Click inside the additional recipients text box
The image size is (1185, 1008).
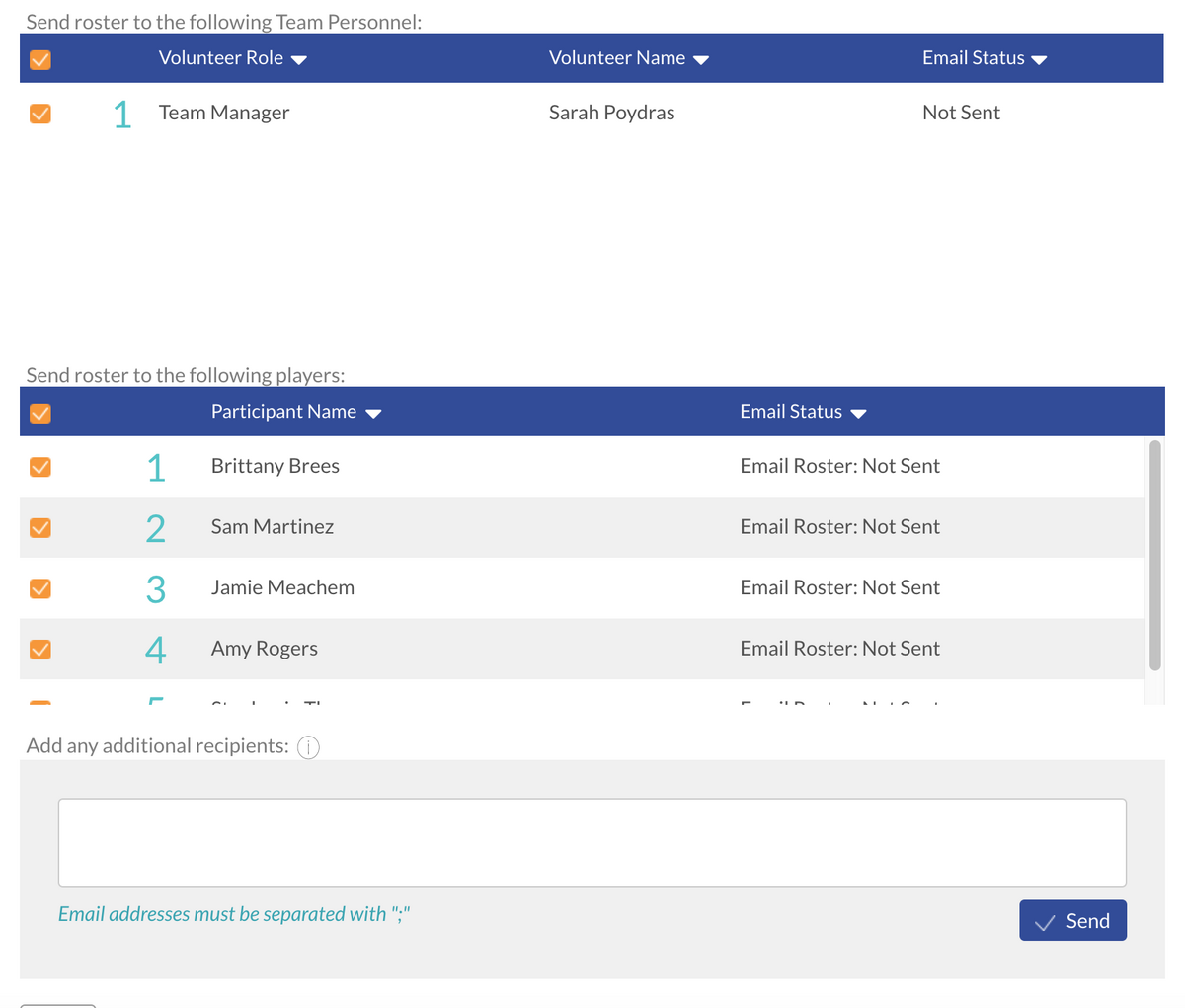click(592, 841)
